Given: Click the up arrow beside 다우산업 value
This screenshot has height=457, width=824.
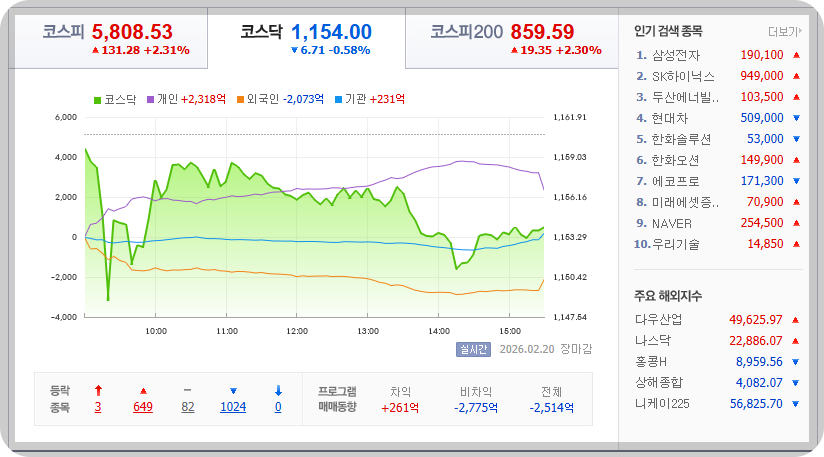Looking at the screenshot, I should (x=796, y=320).
